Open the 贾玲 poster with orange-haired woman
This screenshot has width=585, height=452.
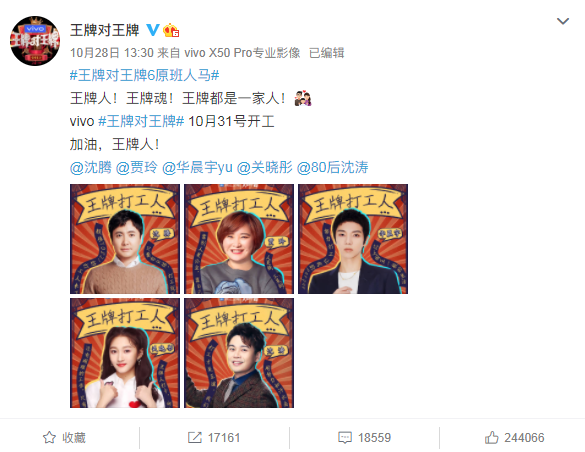(239, 239)
